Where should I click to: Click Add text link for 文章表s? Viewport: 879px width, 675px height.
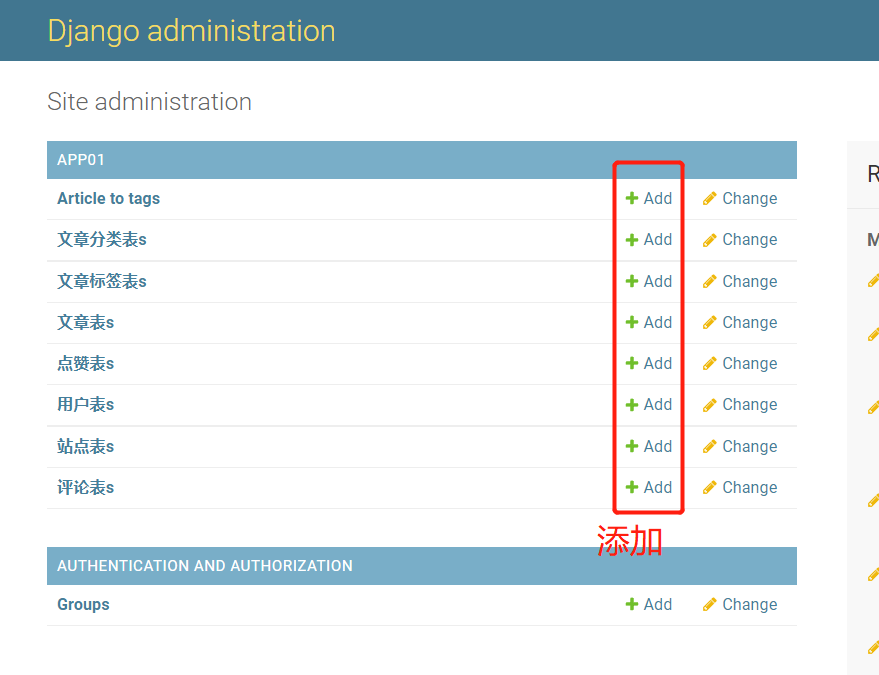pyautogui.click(x=658, y=322)
